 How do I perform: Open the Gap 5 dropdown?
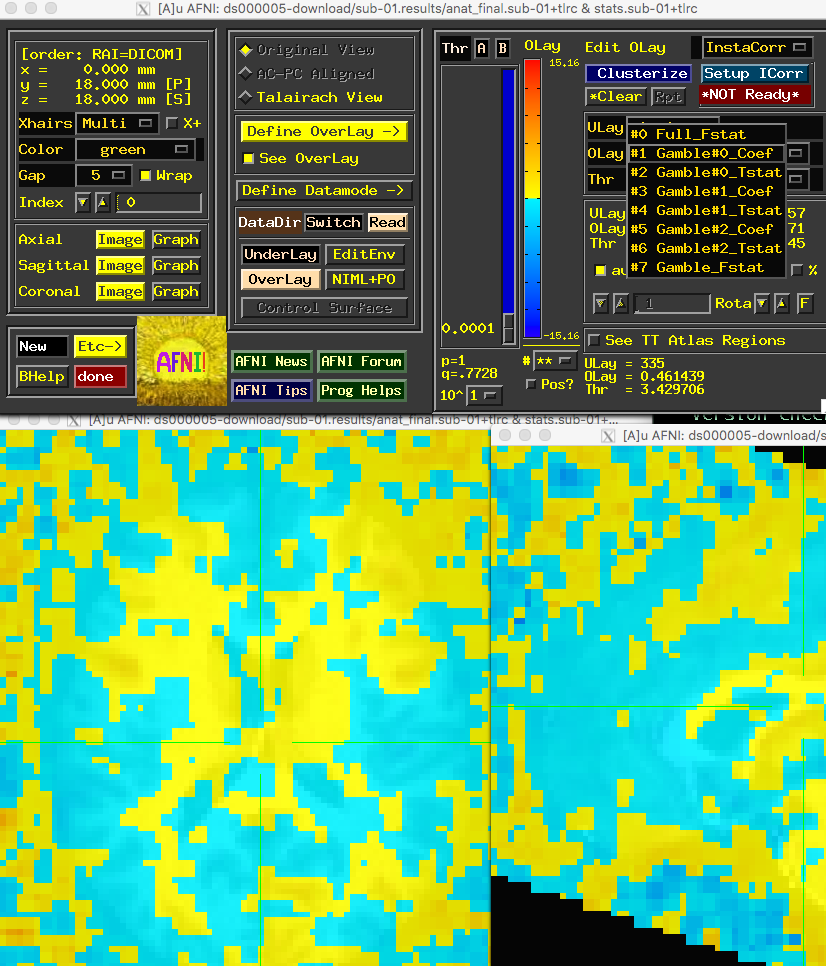[x=103, y=176]
